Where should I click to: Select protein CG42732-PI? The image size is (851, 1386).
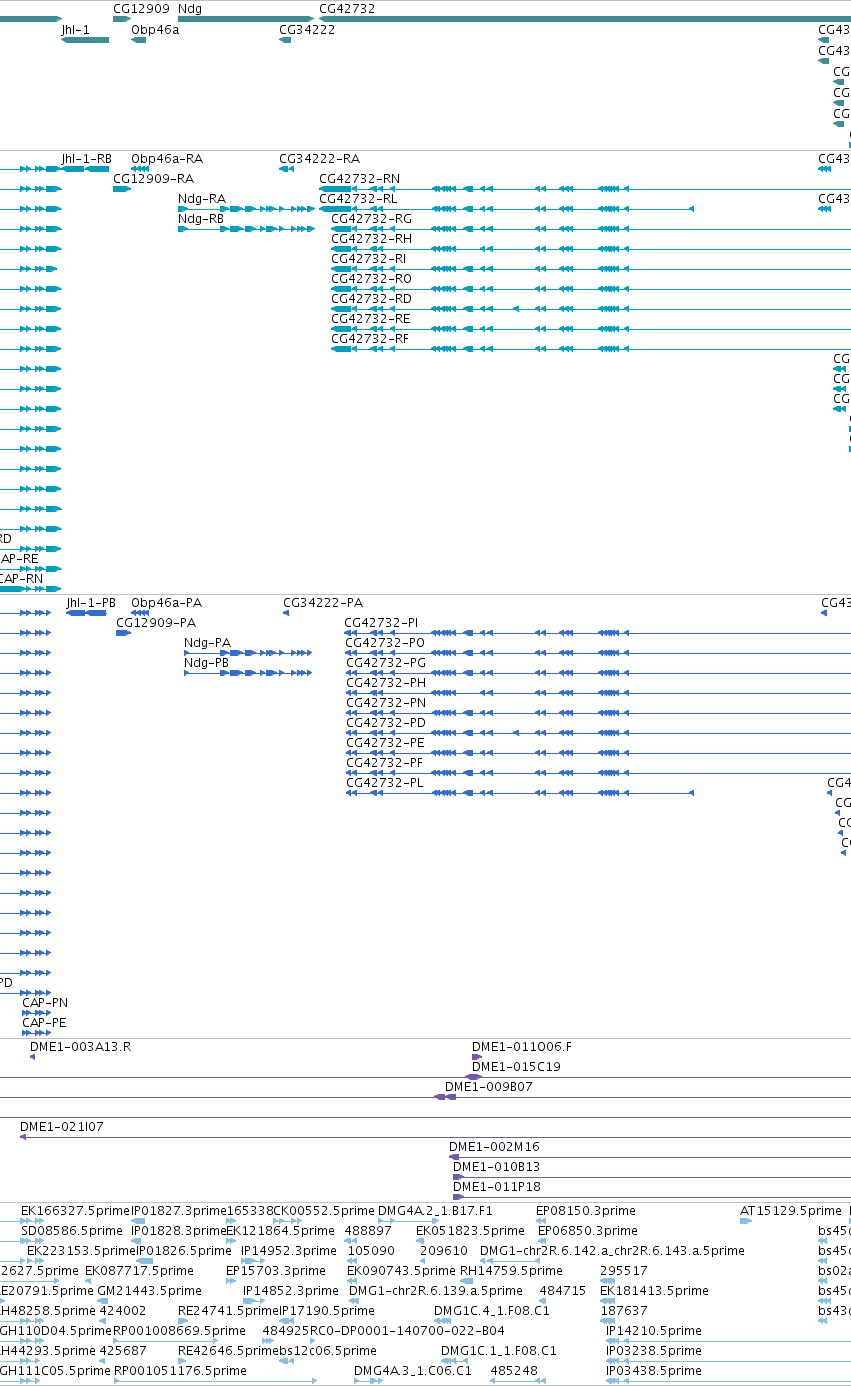[x=381, y=622]
